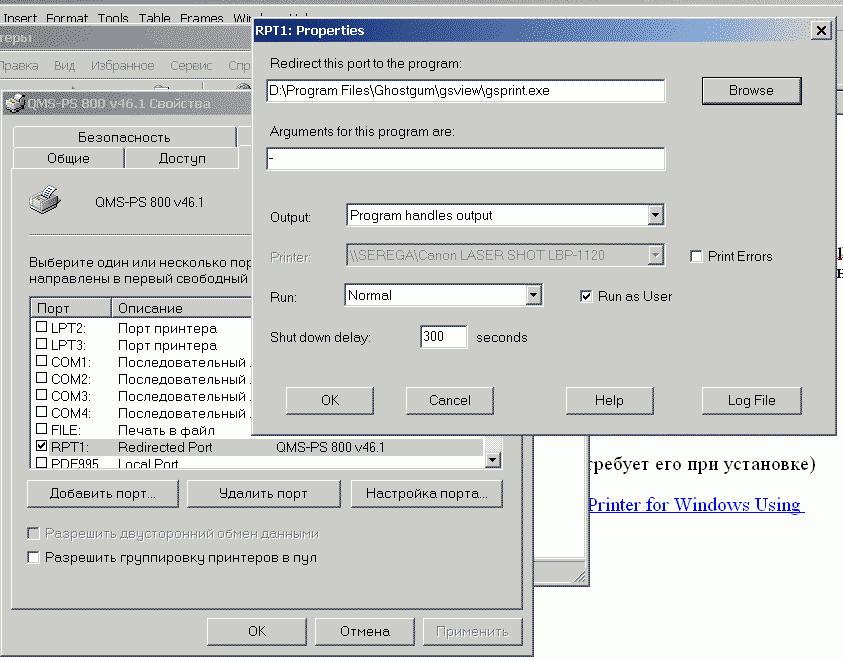This screenshot has height=660, width=843.
Task: Click Добавить порт button
Action: 103,493
